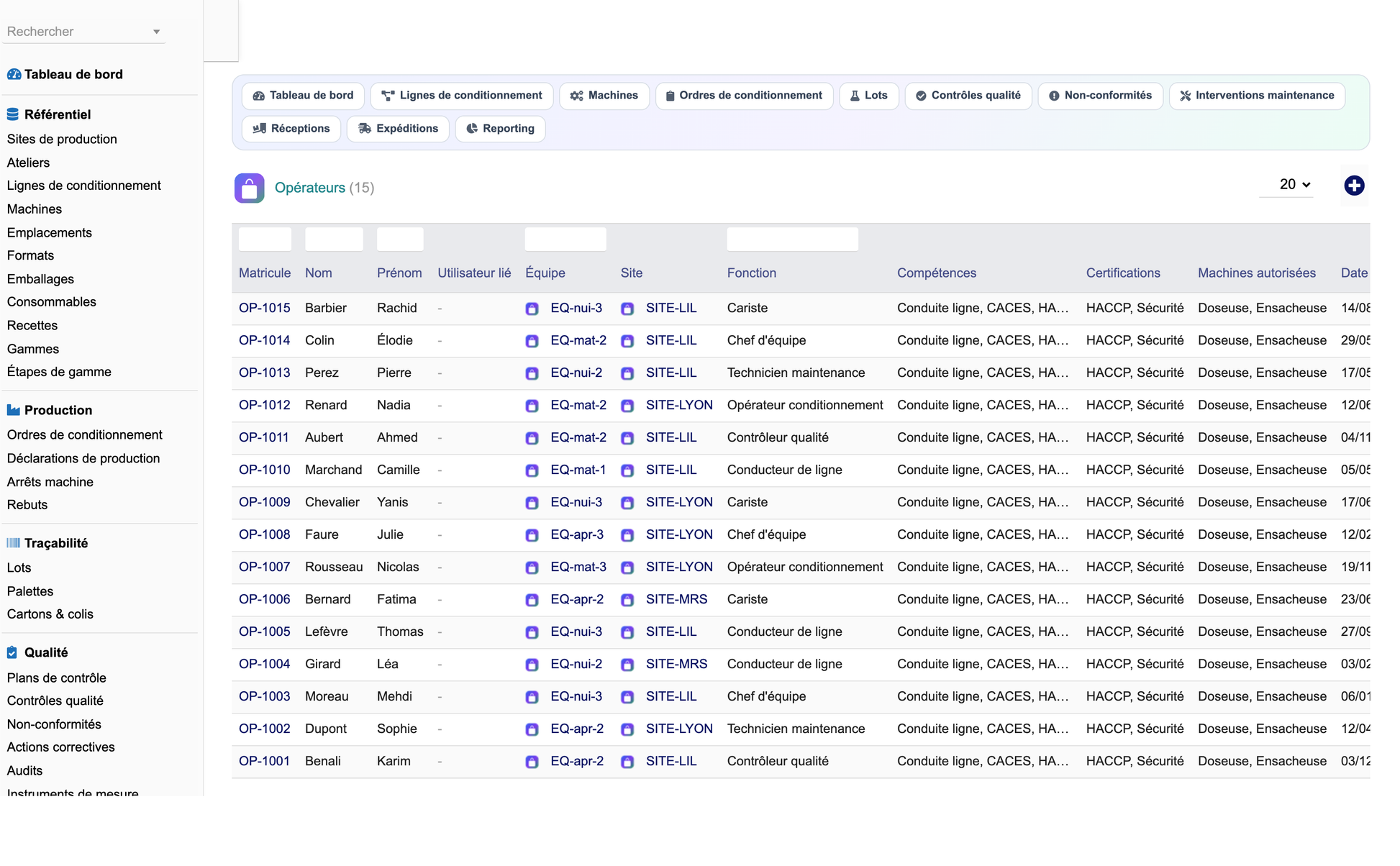The image size is (1400, 866).
Task: Open Cartons & colis in sidebar
Action: (50, 614)
